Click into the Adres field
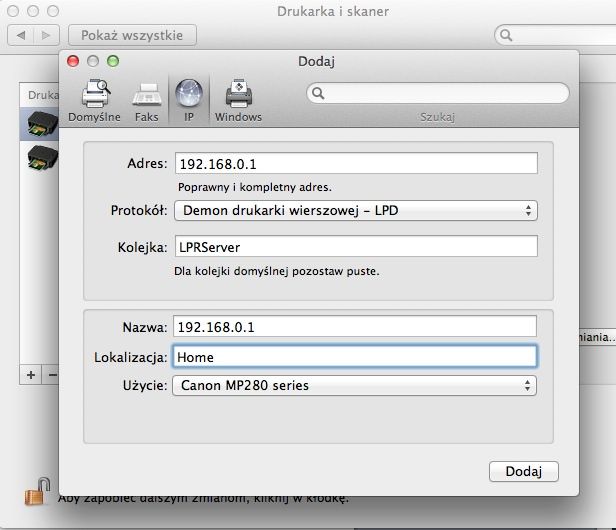 tap(356, 163)
